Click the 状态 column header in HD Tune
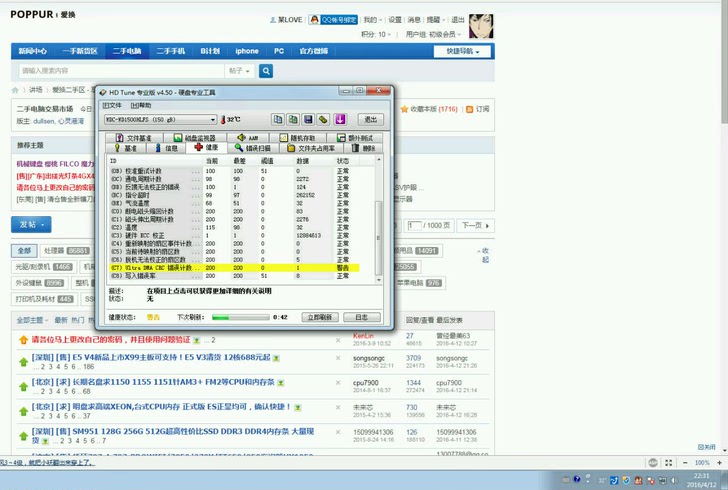728x490 pixels. (343, 161)
